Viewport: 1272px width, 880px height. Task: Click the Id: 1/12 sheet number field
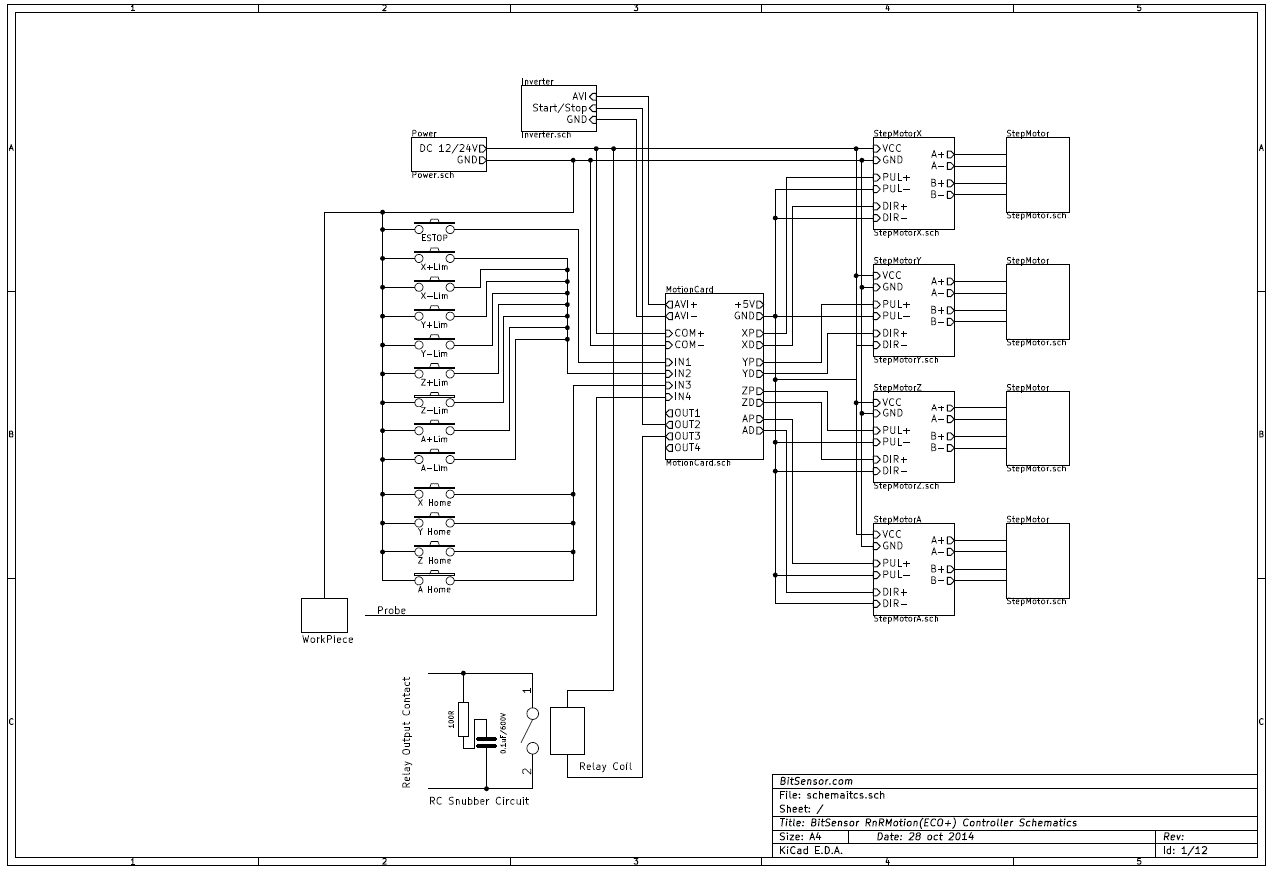pyautogui.click(x=1186, y=850)
